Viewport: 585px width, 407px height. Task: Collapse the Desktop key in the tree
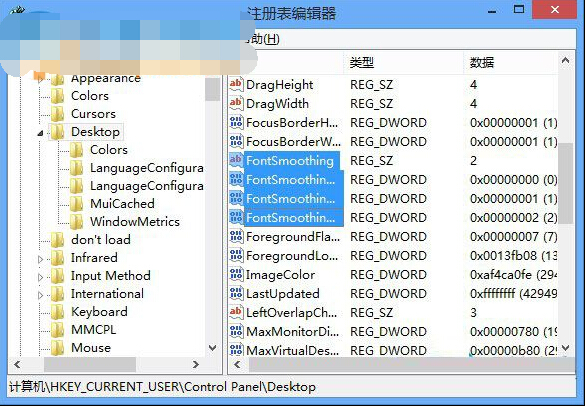click(41, 133)
